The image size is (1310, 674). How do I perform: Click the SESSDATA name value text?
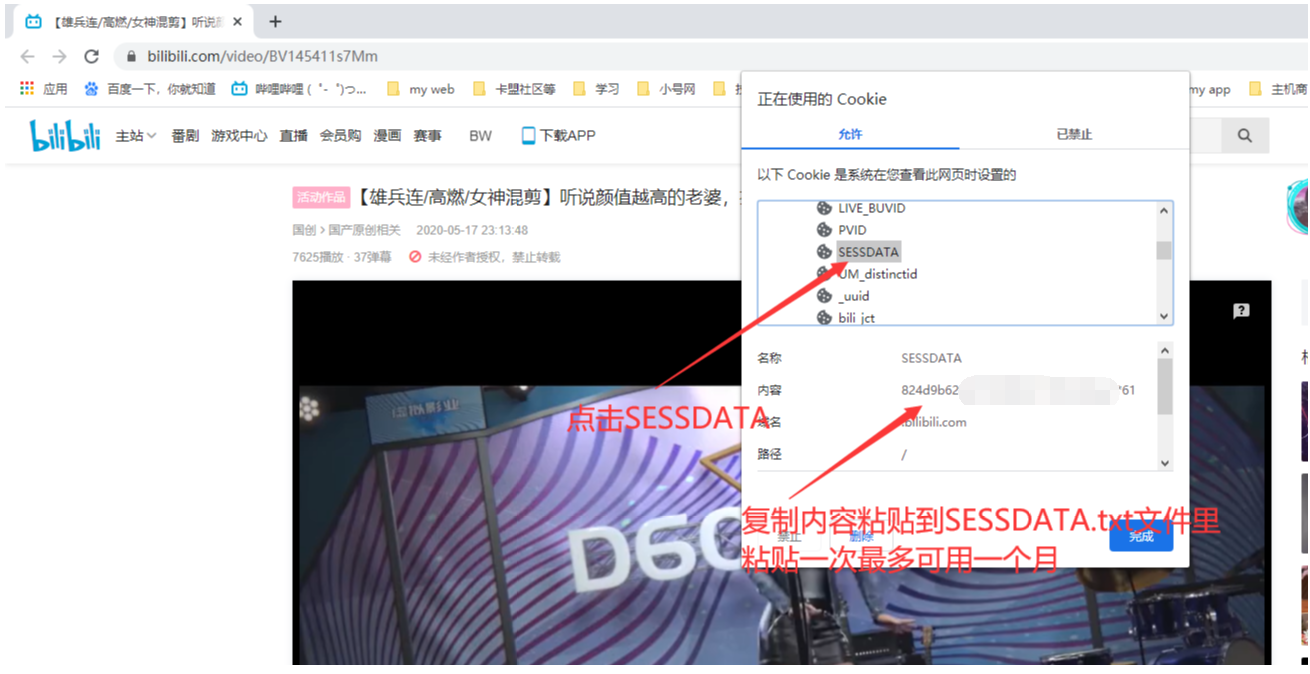pos(931,358)
